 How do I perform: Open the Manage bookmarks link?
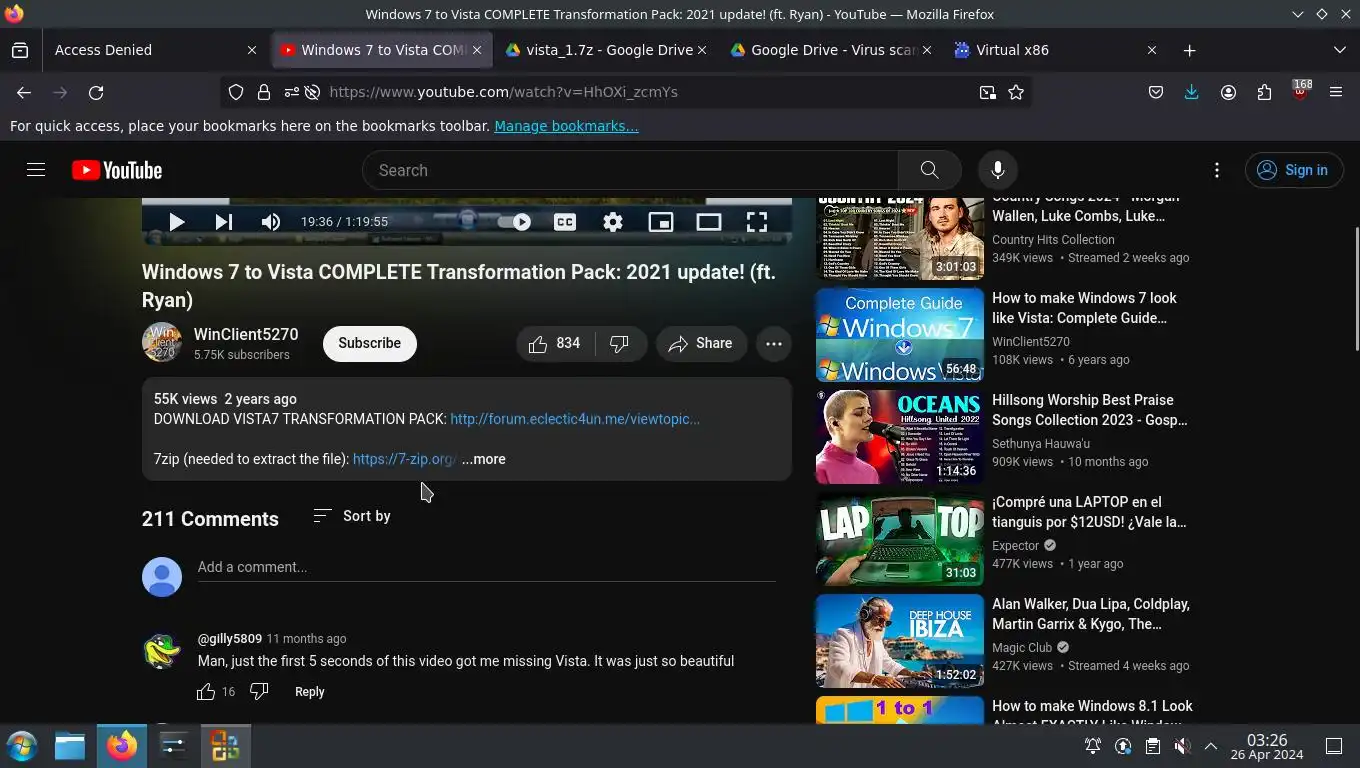[x=566, y=126]
